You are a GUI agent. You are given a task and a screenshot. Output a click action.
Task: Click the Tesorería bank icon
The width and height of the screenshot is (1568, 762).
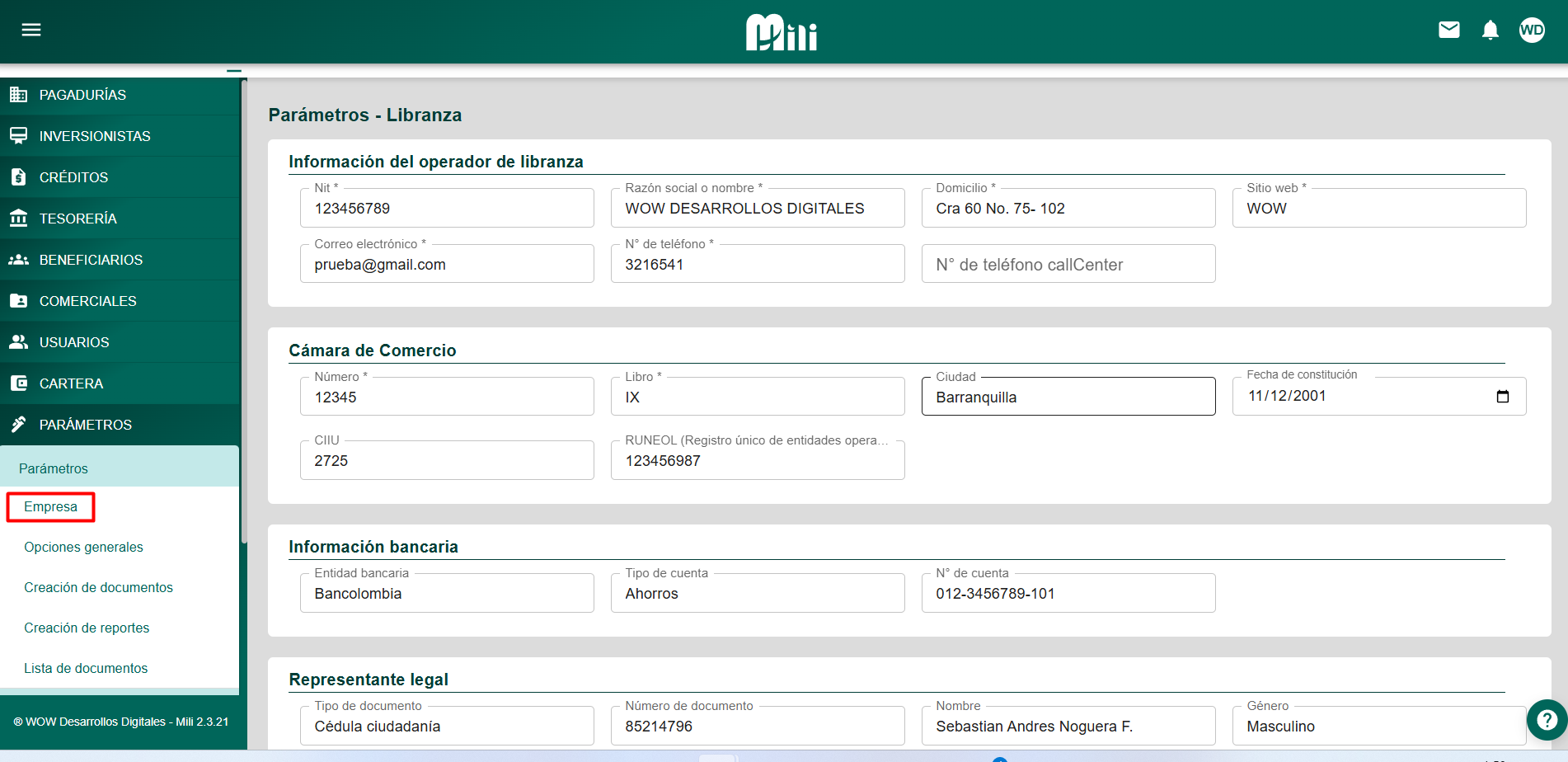18,219
